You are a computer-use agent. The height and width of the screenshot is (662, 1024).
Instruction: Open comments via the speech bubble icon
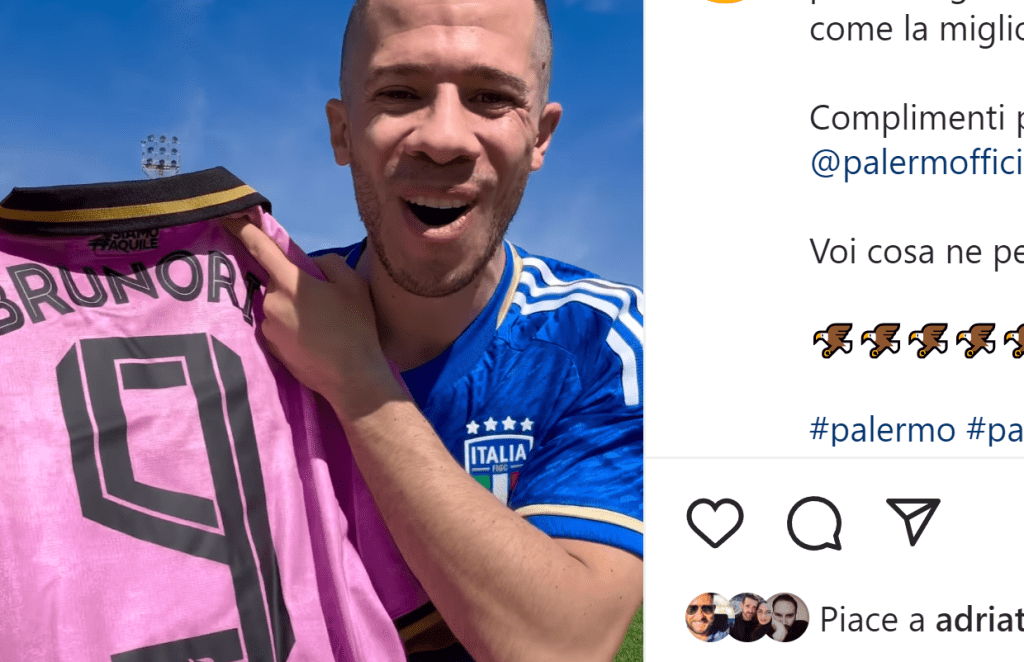(814, 523)
